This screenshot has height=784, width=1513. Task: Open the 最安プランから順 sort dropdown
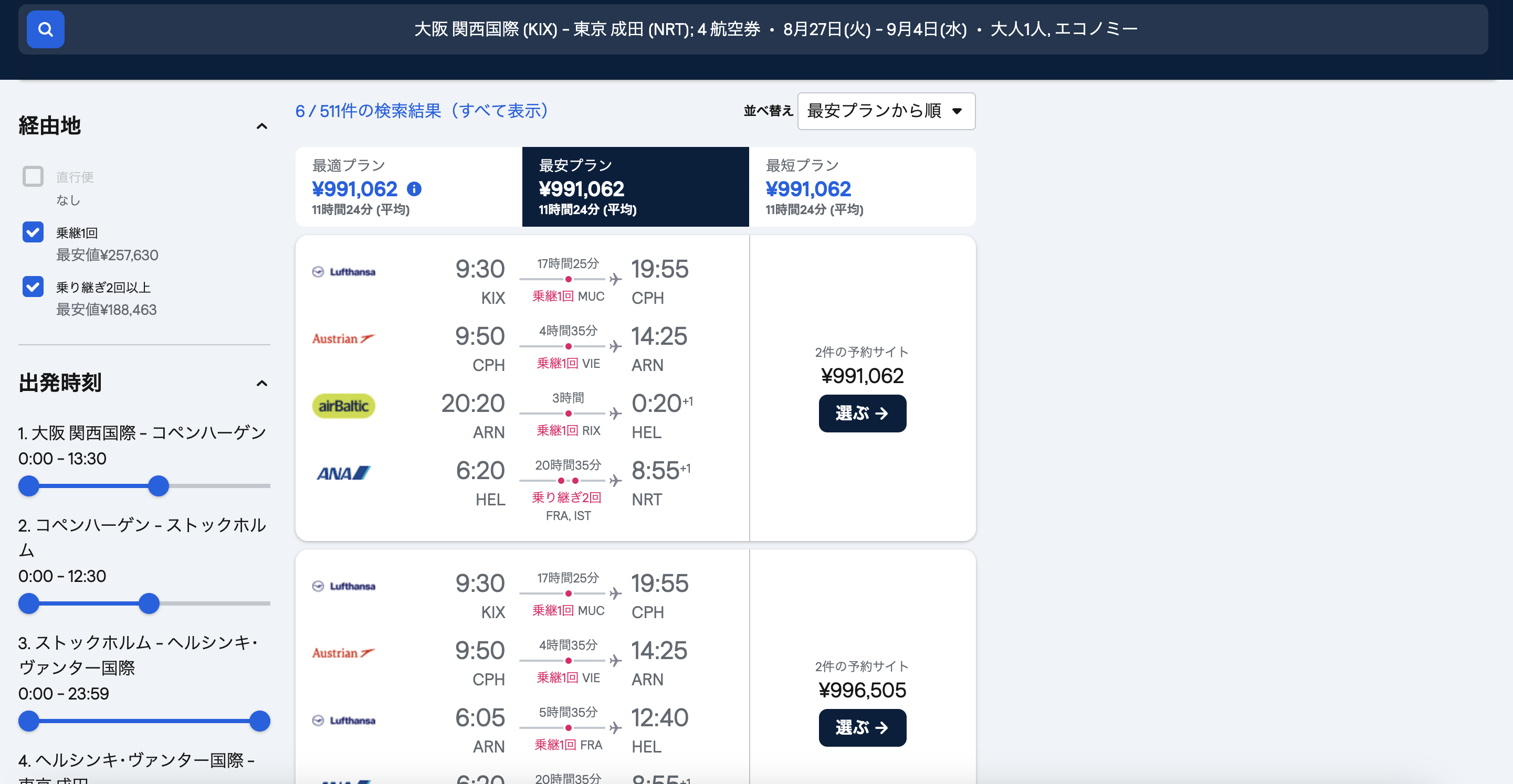pyautogui.click(x=886, y=111)
